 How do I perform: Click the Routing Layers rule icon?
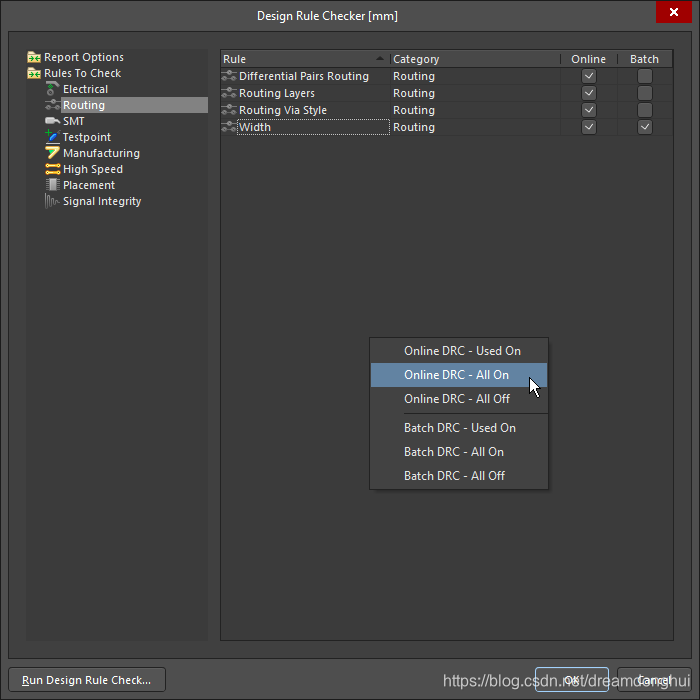[x=229, y=93]
